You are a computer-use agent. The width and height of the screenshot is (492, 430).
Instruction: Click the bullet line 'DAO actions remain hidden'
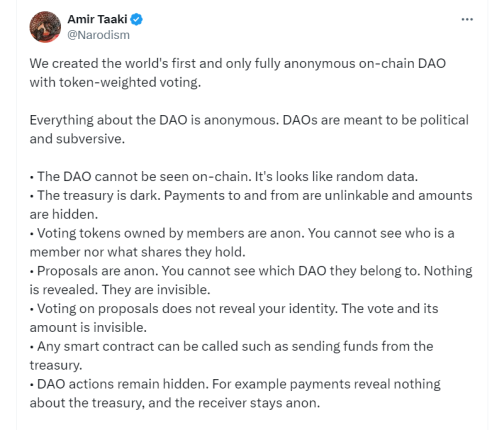[x=235, y=384]
